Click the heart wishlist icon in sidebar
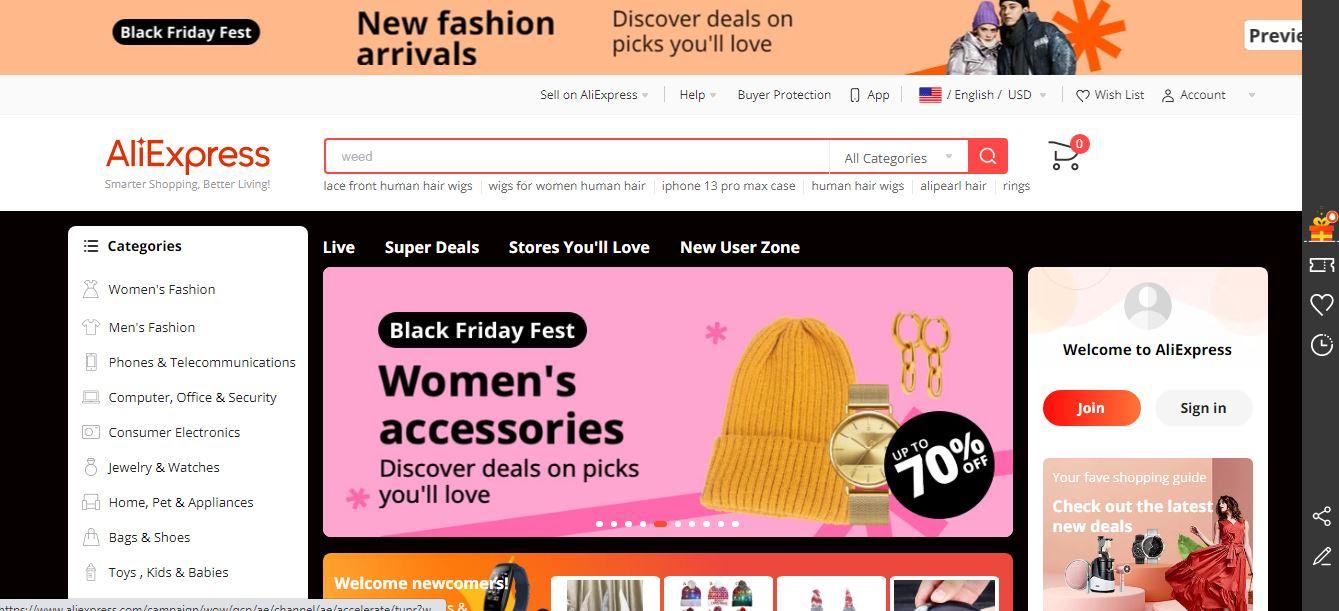The width and height of the screenshot is (1339, 611). 1321,304
